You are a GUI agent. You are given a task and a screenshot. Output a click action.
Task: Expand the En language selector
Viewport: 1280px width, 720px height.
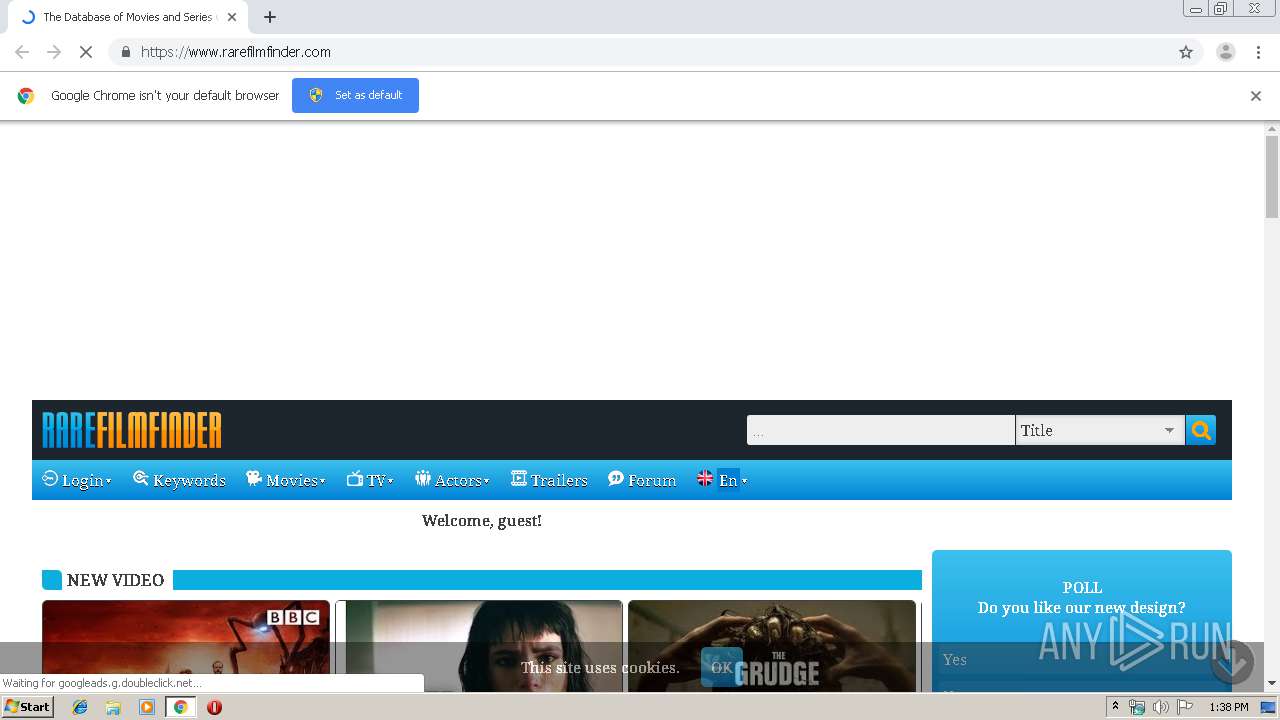point(732,480)
